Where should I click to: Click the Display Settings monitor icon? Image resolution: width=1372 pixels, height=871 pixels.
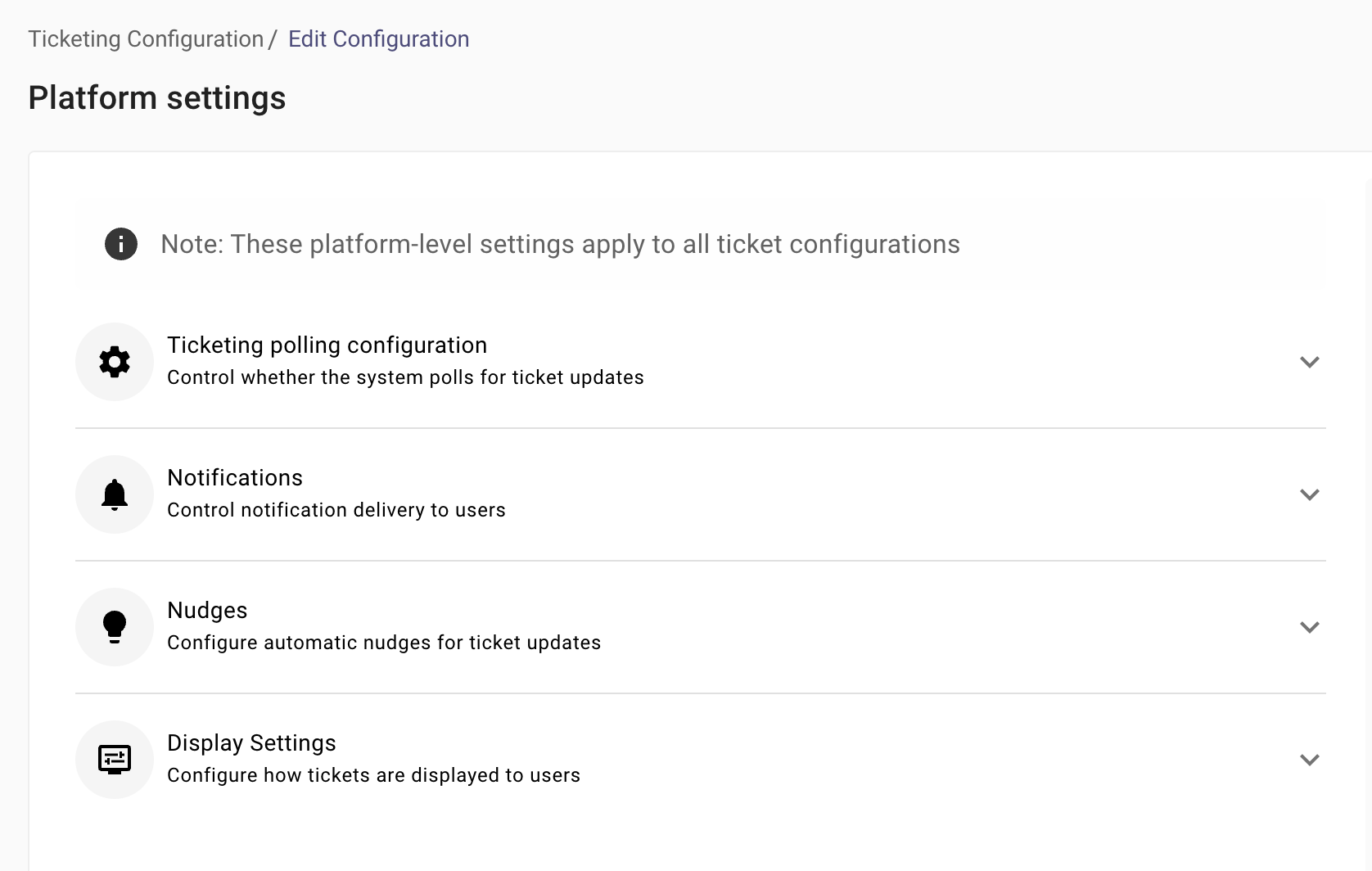[x=115, y=760]
